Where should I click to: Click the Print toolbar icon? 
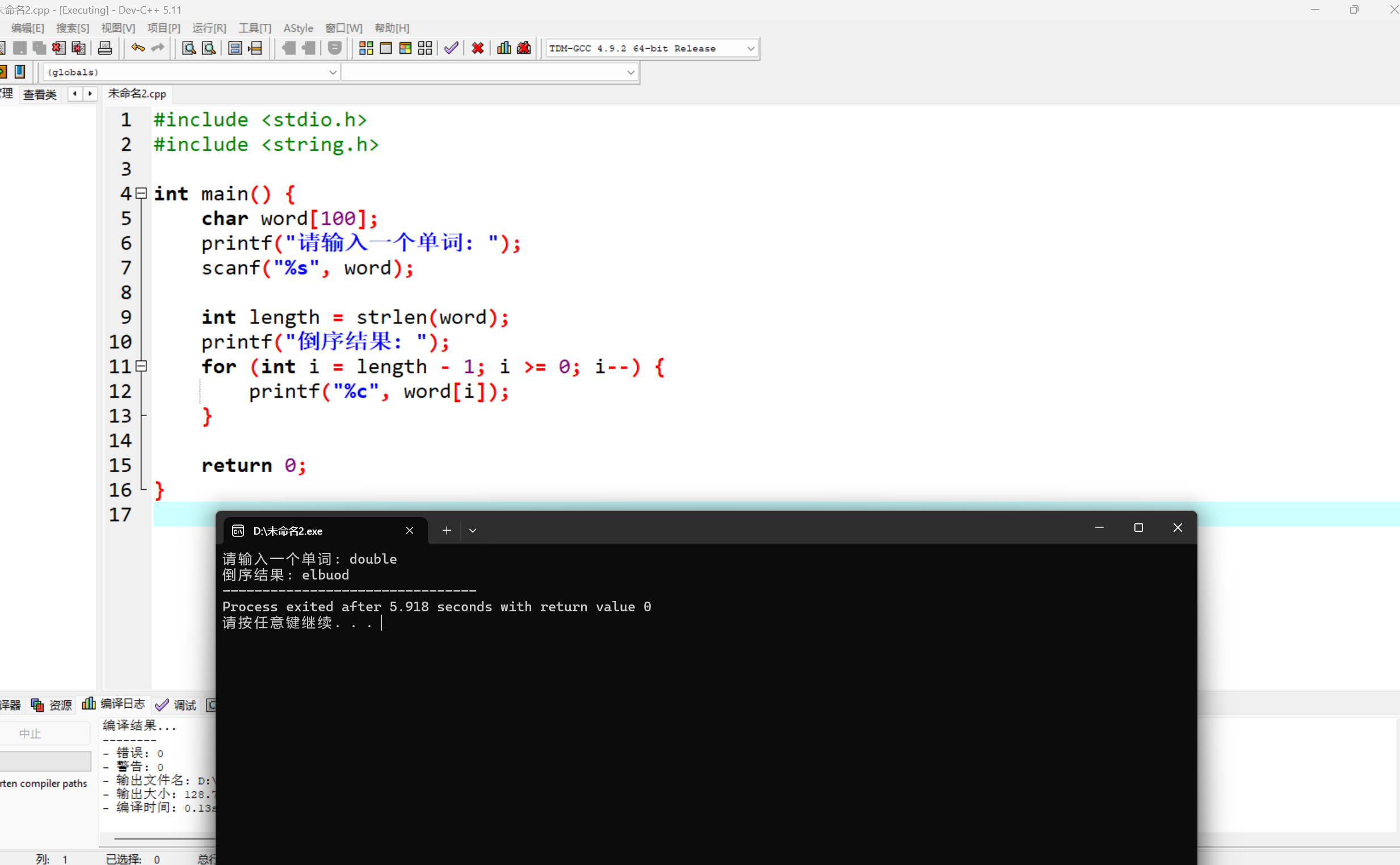click(x=104, y=48)
